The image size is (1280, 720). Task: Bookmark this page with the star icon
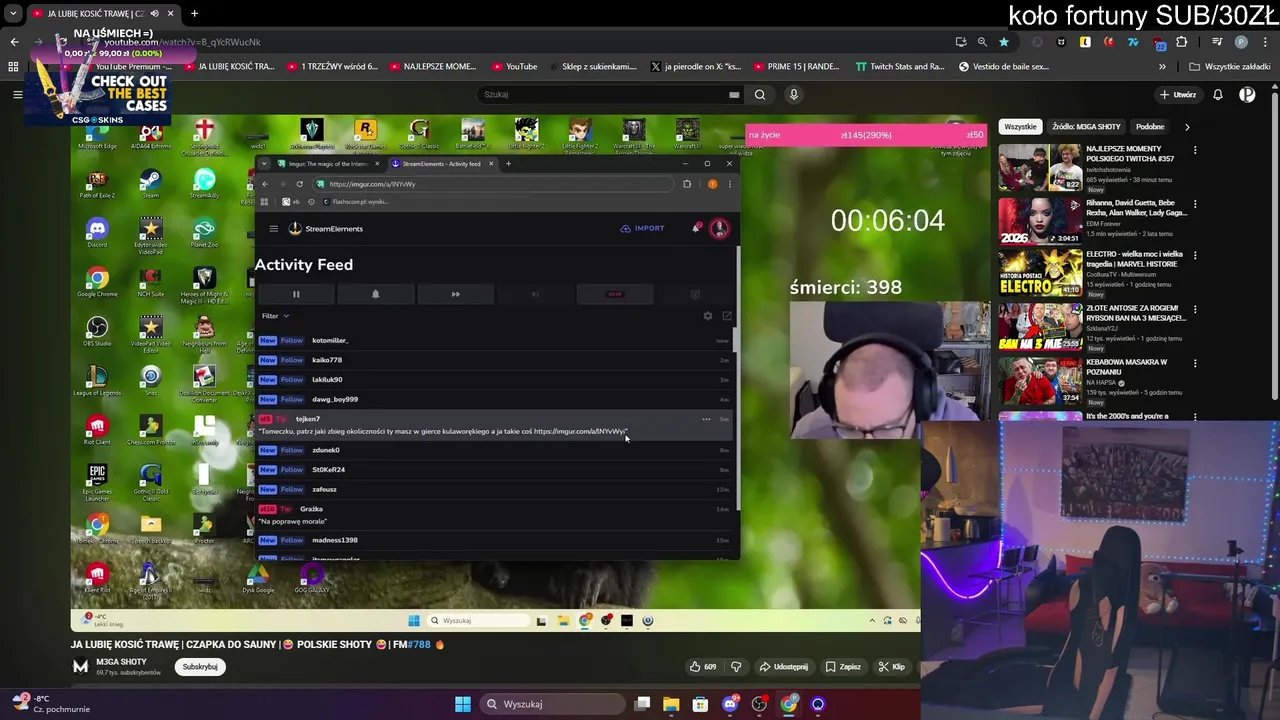(x=1004, y=42)
